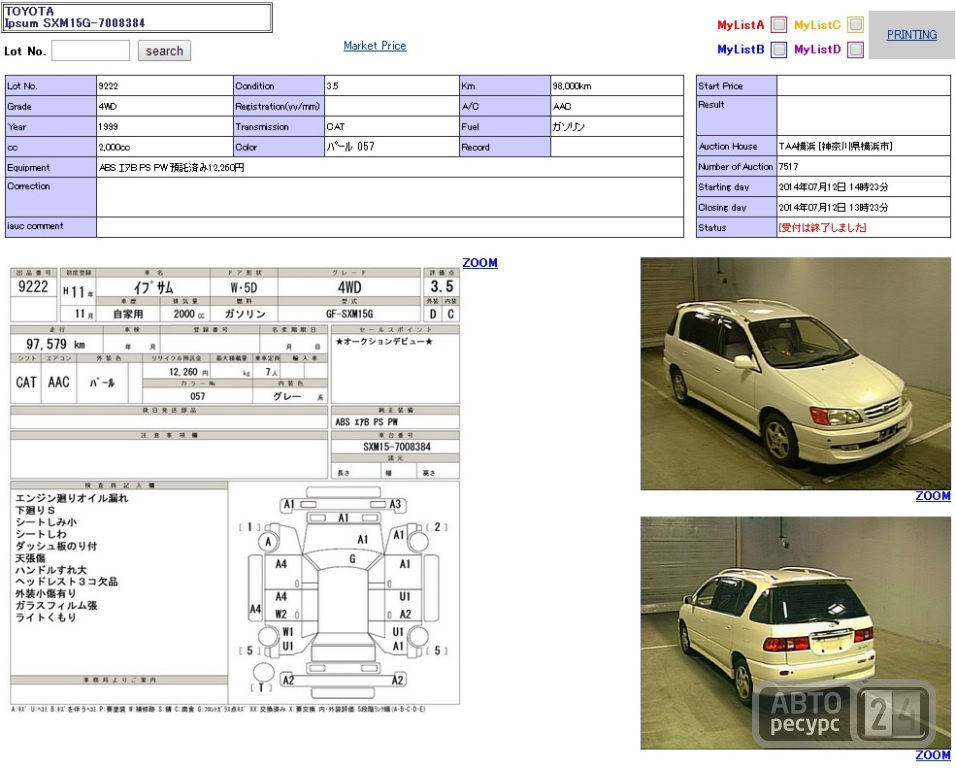Check the MyListA checkbox

(x=779, y=24)
